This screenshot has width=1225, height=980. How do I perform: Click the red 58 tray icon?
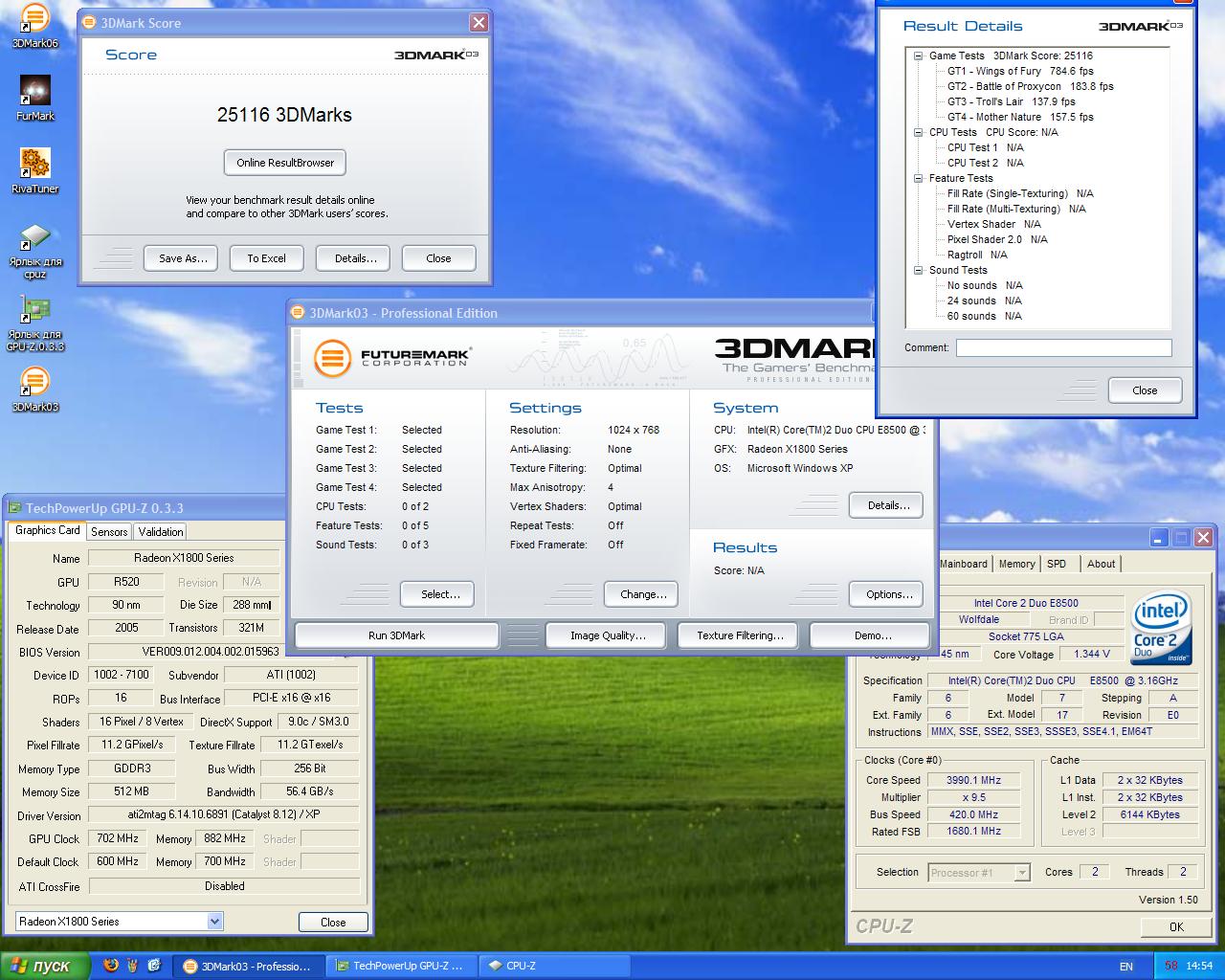coord(1170,966)
